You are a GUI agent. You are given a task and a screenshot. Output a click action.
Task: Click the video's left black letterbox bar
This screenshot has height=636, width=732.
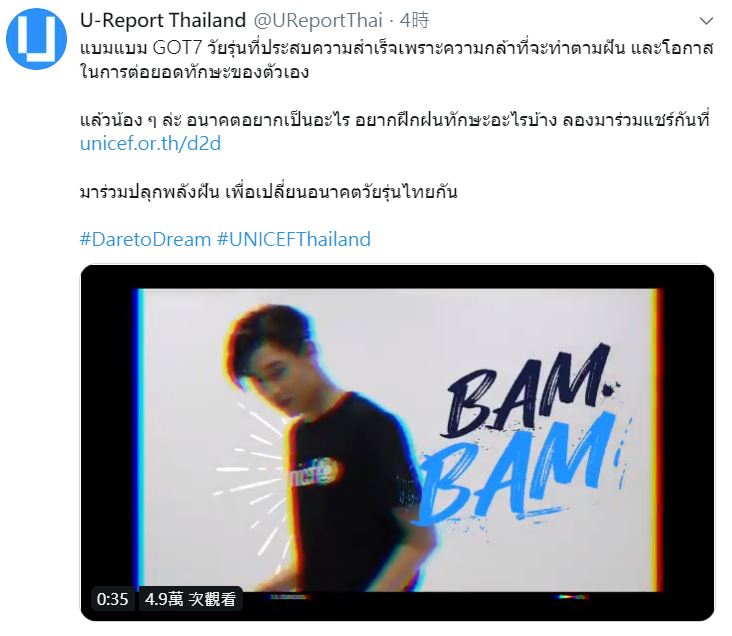click(107, 439)
